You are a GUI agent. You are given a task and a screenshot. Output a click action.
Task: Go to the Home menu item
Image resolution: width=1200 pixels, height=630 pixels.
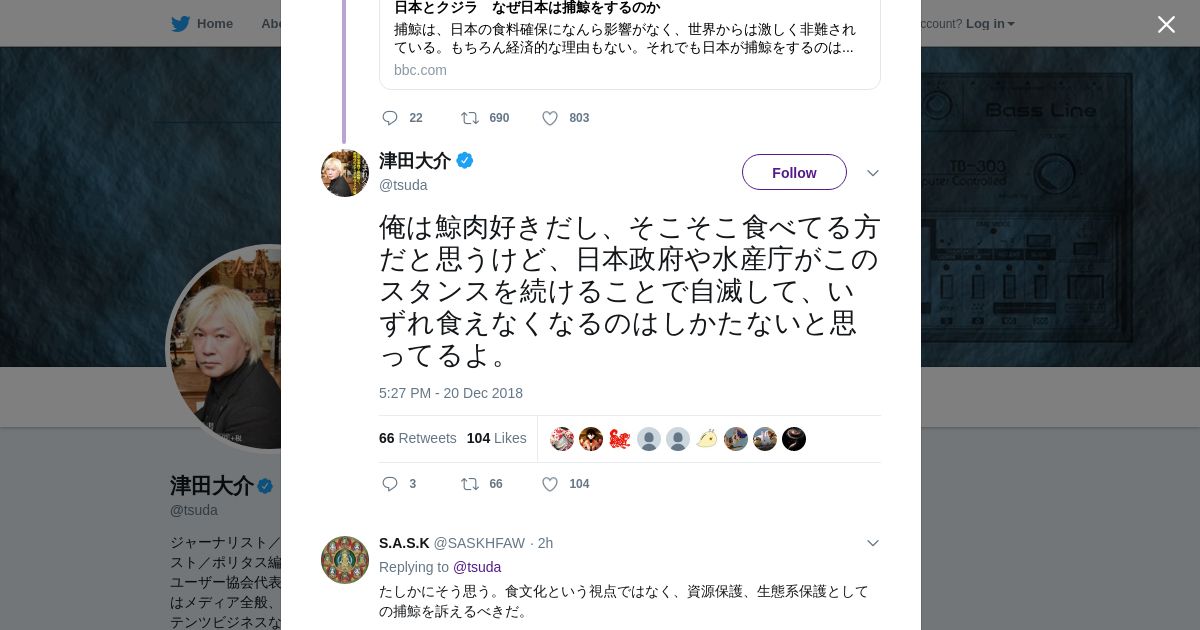[214, 24]
